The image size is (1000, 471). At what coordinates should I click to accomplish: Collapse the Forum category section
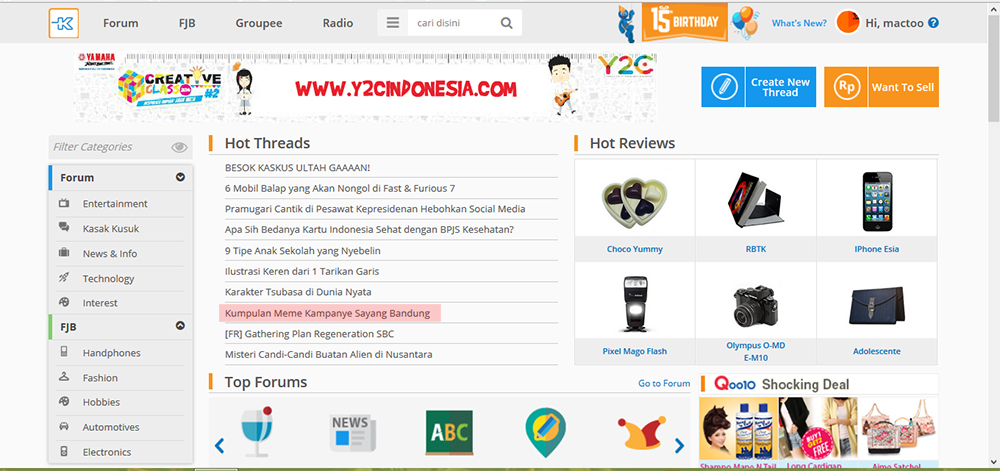click(180, 177)
